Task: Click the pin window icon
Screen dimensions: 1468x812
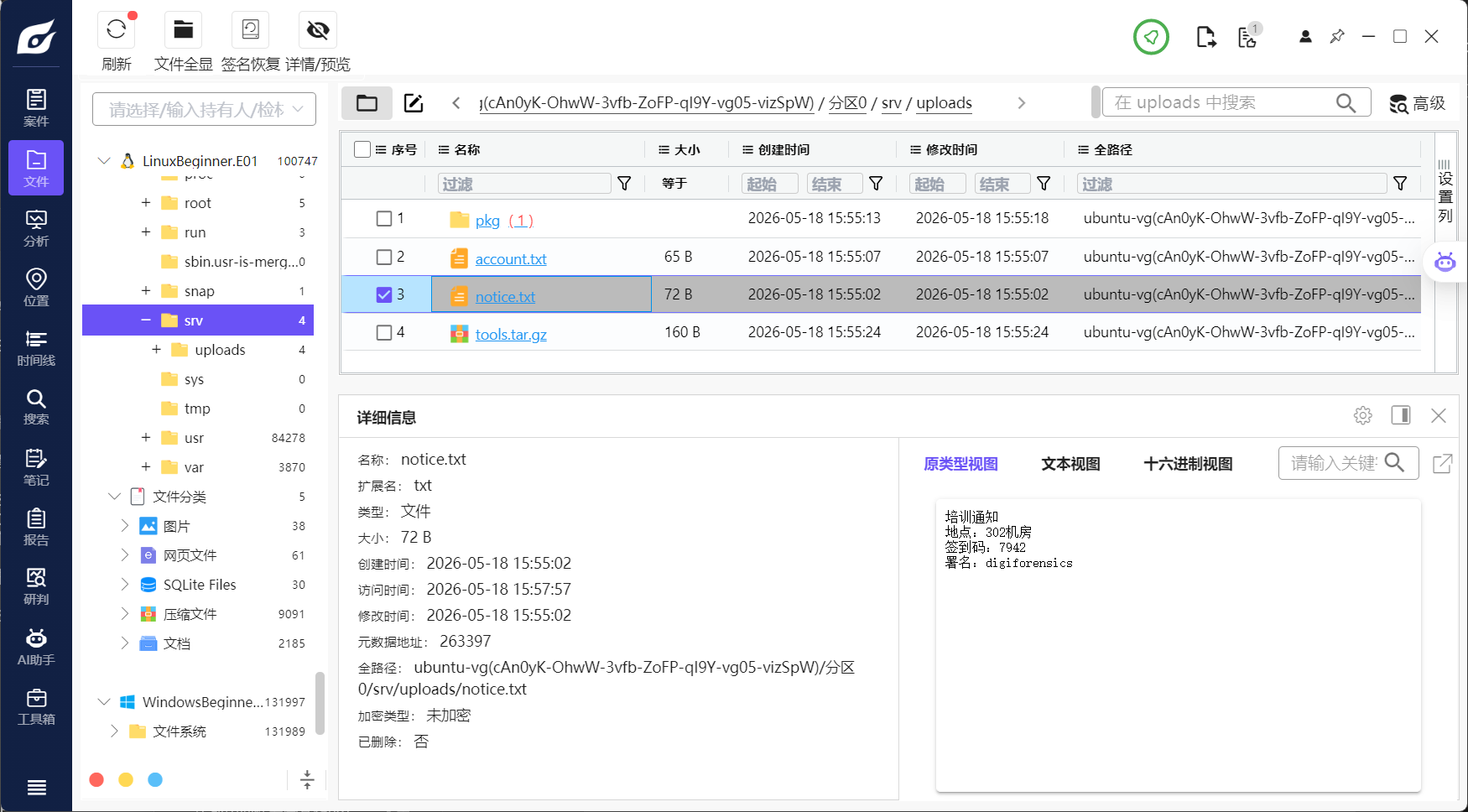Action: pos(1337,37)
